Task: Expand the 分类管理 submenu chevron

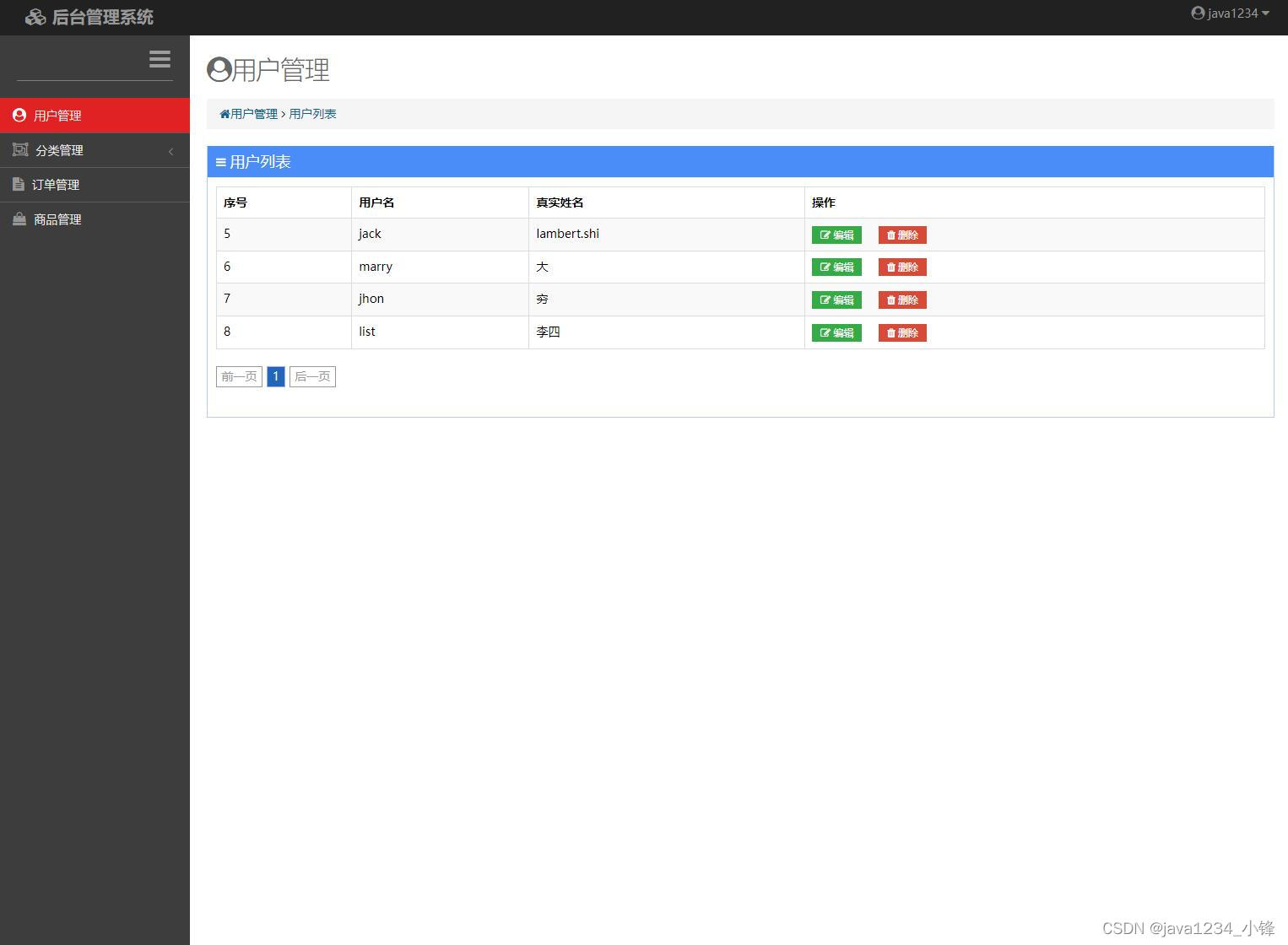Action: point(170,151)
